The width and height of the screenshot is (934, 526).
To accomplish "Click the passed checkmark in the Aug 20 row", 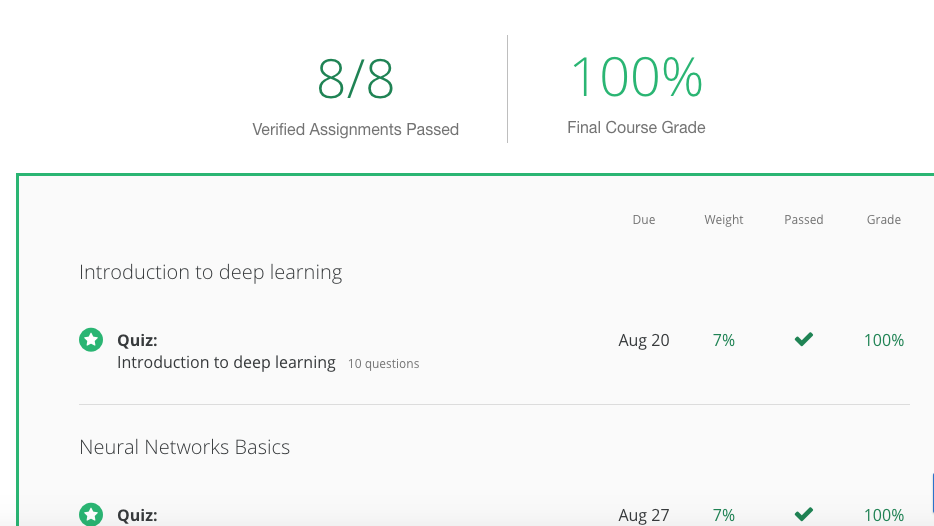I will 803,340.
